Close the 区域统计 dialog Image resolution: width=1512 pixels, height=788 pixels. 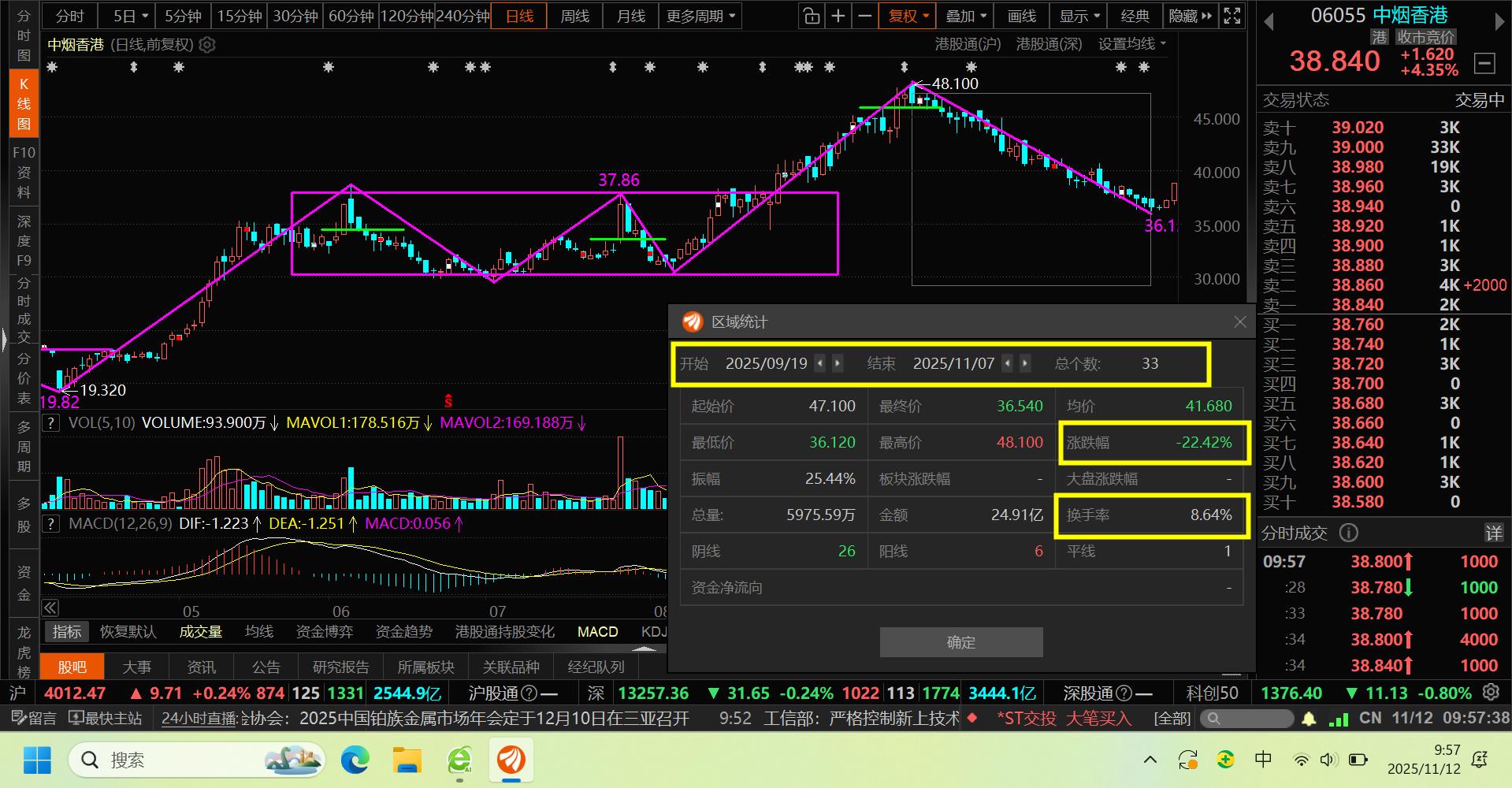pyautogui.click(x=1240, y=322)
